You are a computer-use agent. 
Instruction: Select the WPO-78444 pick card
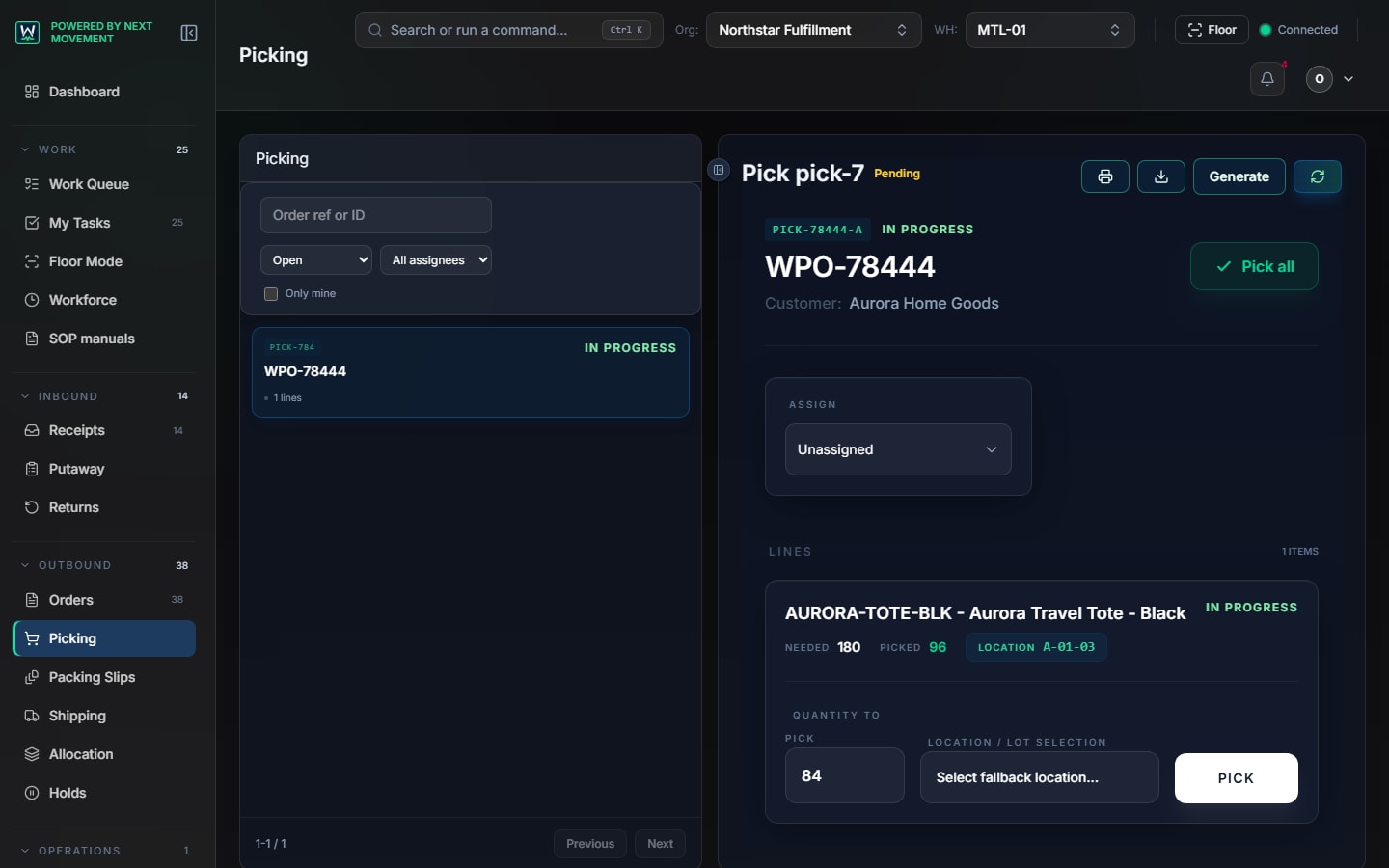(x=471, y=372)
